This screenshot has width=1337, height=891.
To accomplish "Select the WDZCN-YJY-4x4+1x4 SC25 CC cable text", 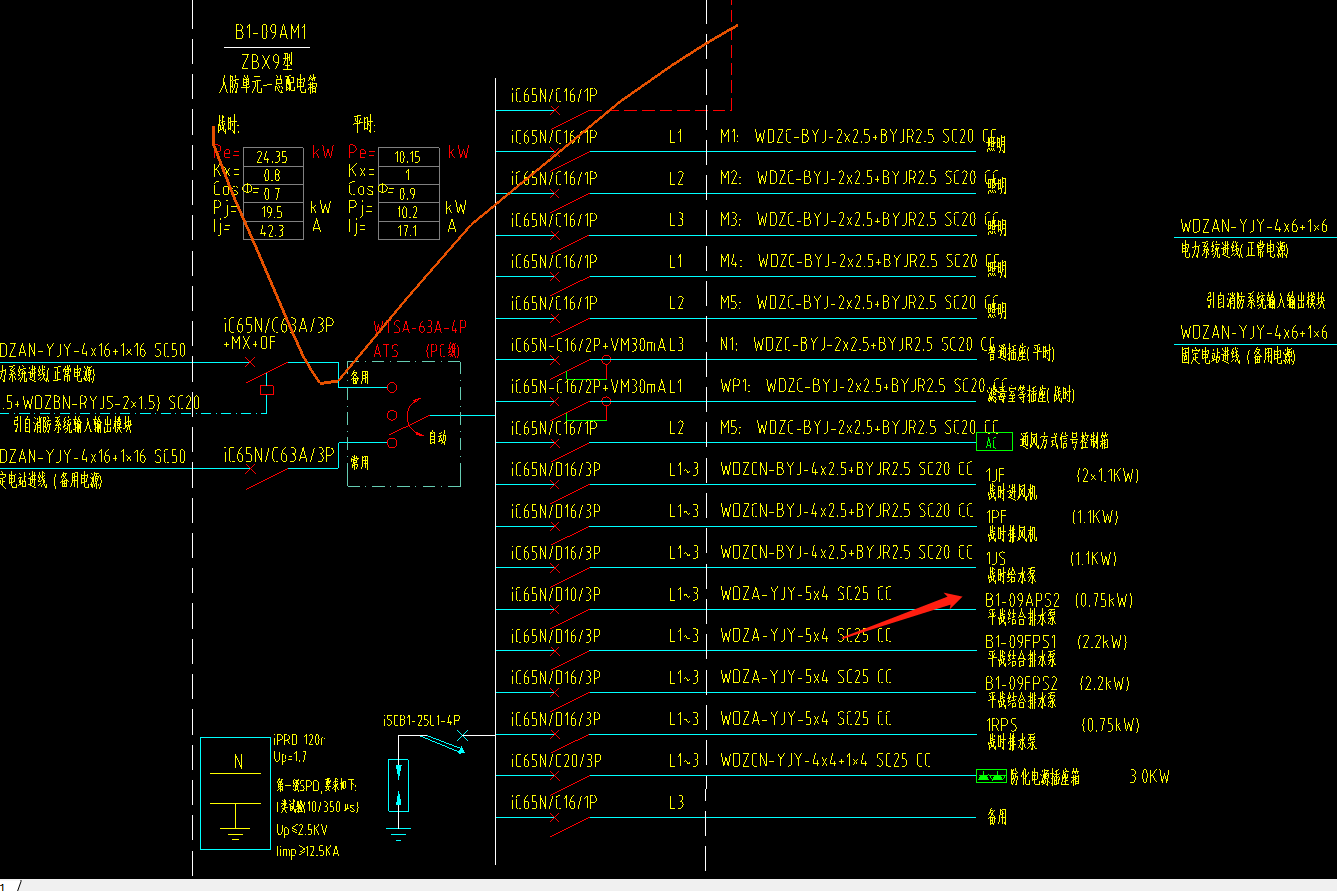I will click(825, 761).
